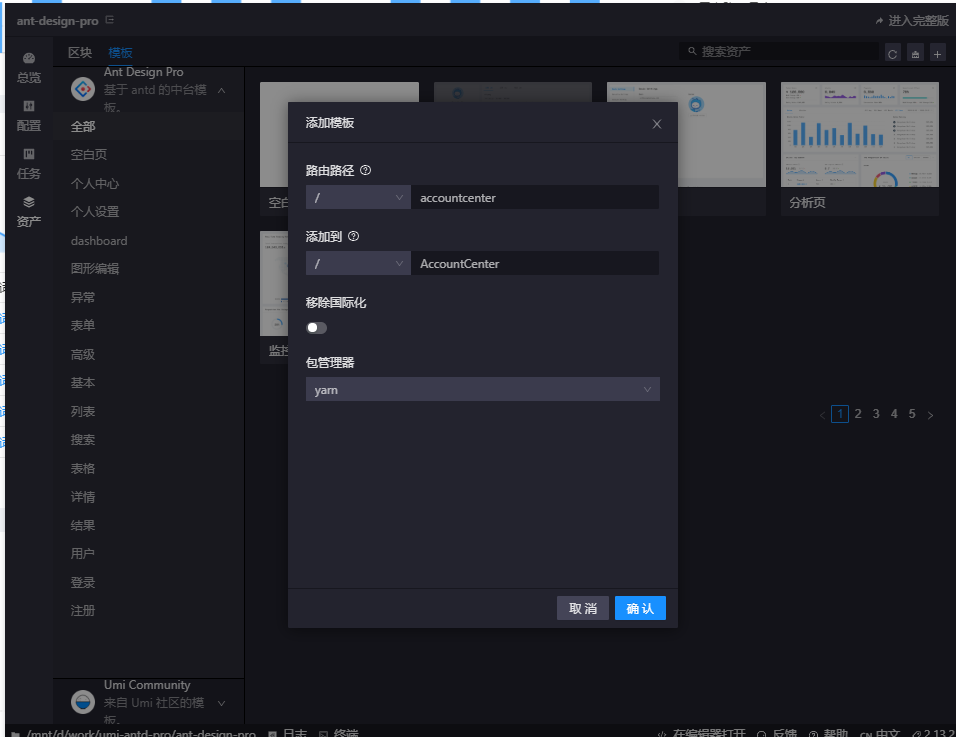Image resolution: width=956 pixels, height=737 pixels.
Task: Toggle the 移除国际化 switch
Action: (316, 328)
